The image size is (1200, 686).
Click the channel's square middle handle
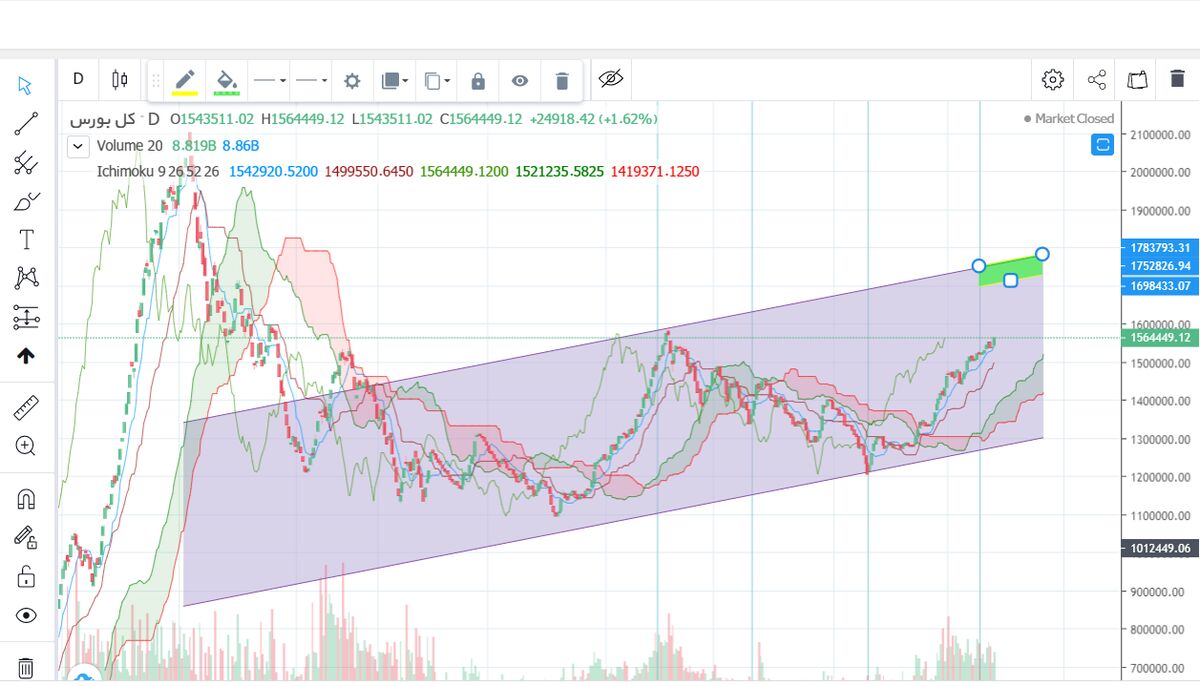[x=1010, y=280]
